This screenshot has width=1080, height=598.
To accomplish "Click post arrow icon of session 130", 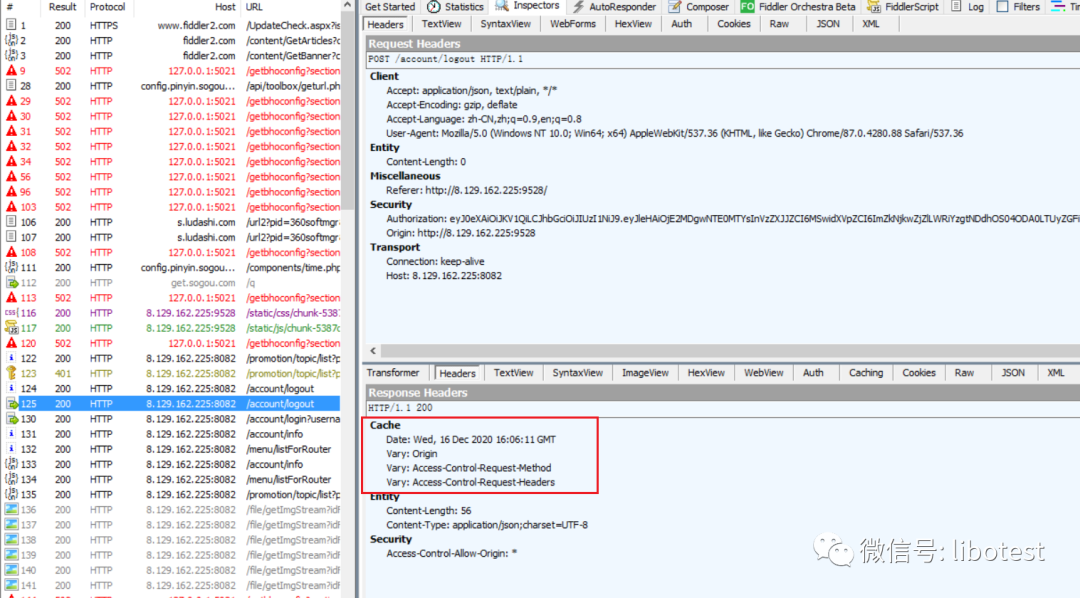I will (x=11, y=419).
